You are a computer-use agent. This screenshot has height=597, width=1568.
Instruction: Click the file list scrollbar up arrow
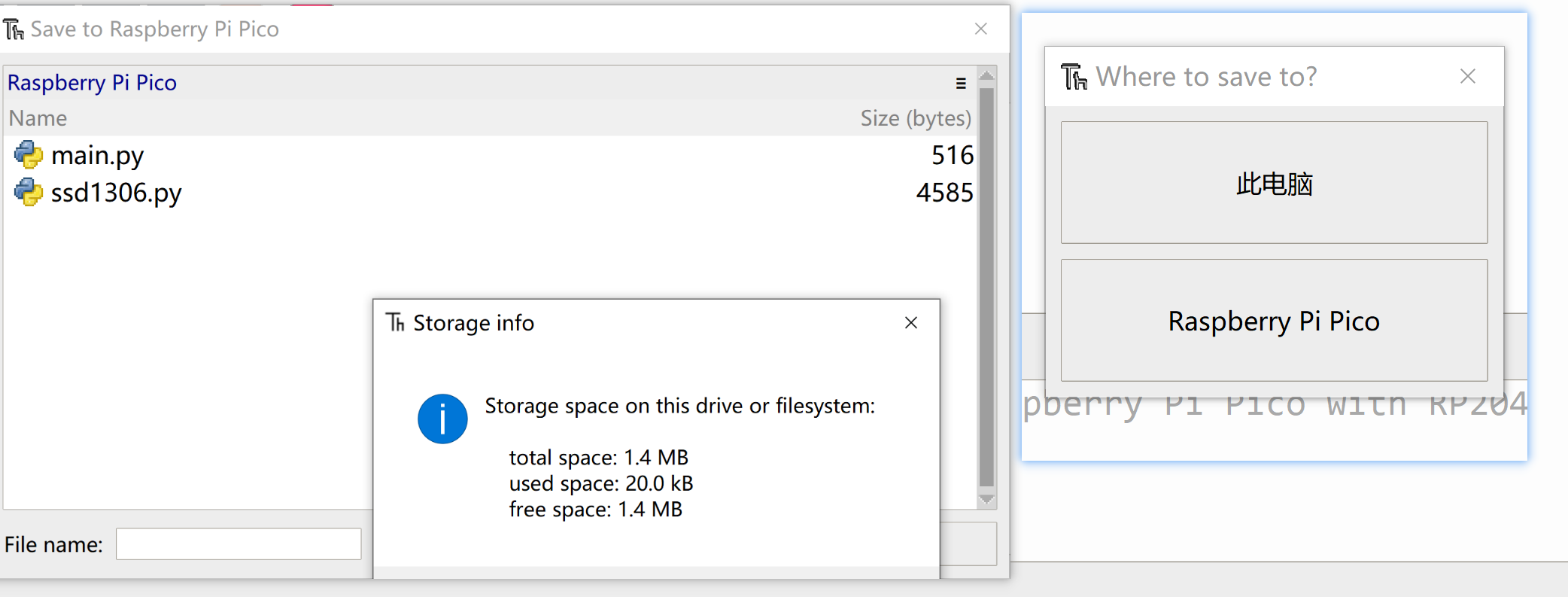pos(986,75)
